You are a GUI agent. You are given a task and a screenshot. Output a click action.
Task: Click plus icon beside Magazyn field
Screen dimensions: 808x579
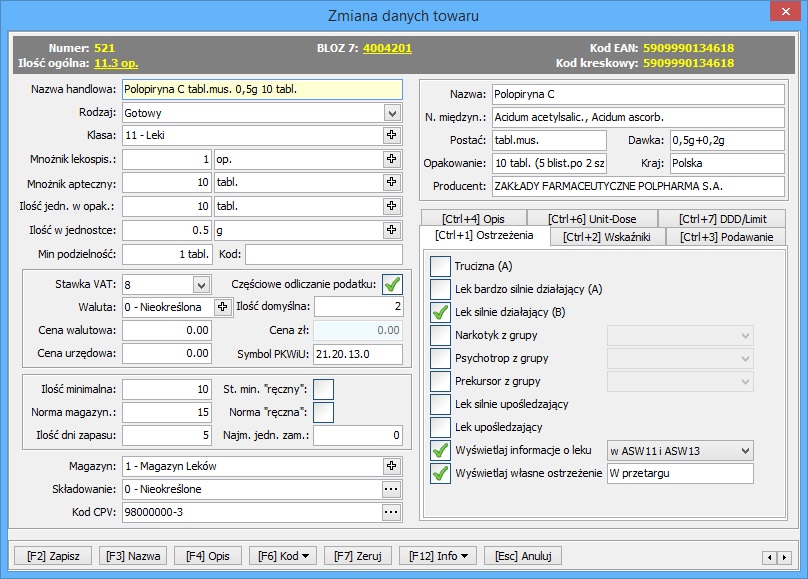[x=391, y=466]
